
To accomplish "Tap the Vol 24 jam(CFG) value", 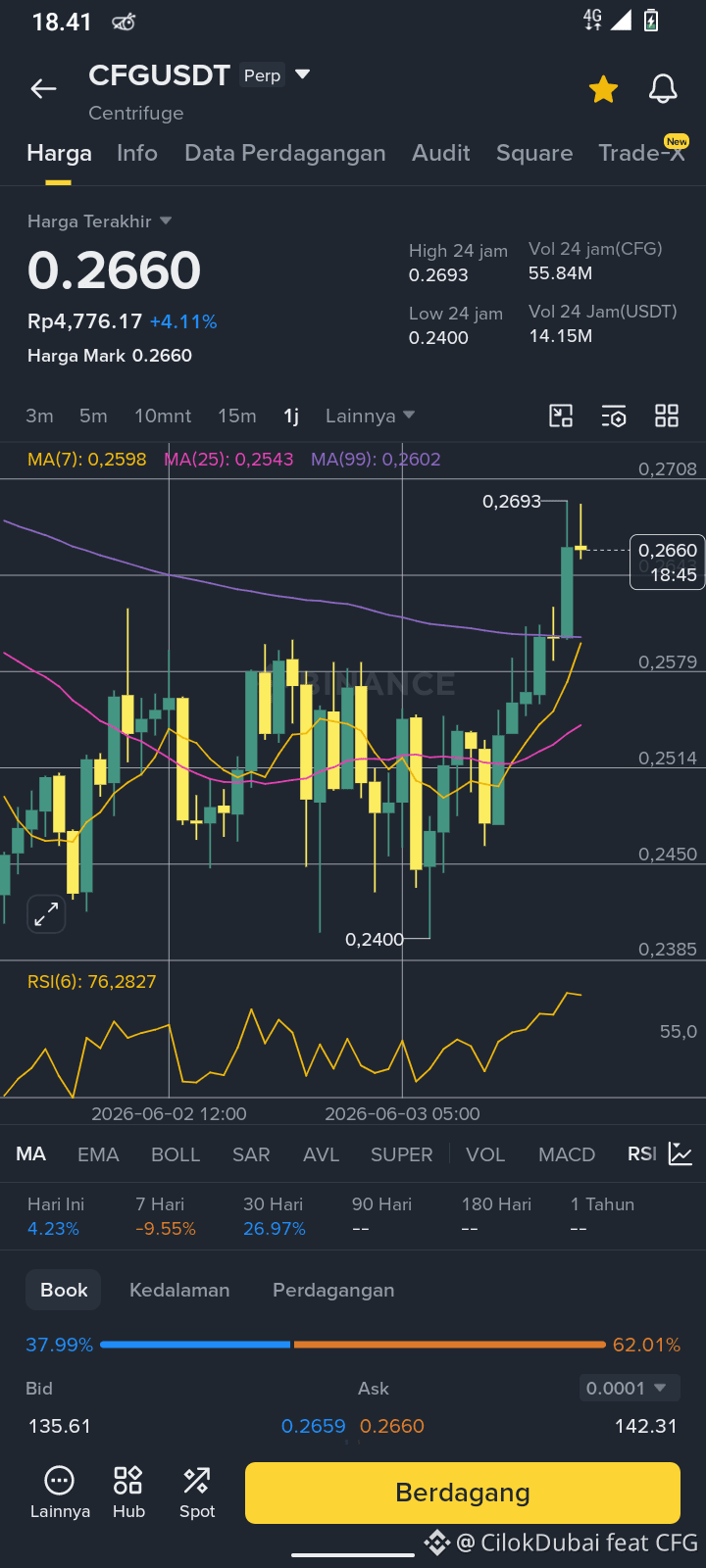I will [561, 273].
